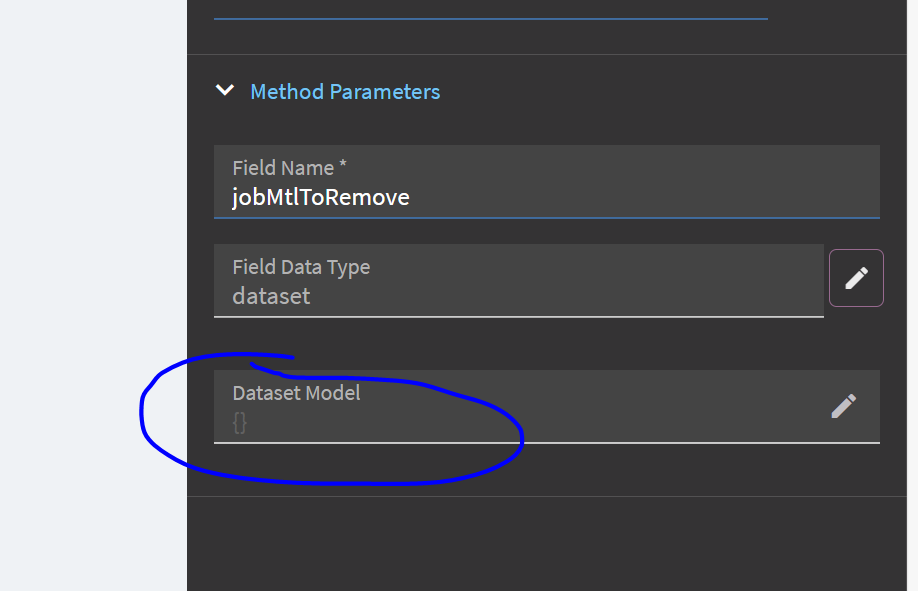Open the Dataset Model field
Image resolution: width=918 pixels, height=591 pixels.
547,406
